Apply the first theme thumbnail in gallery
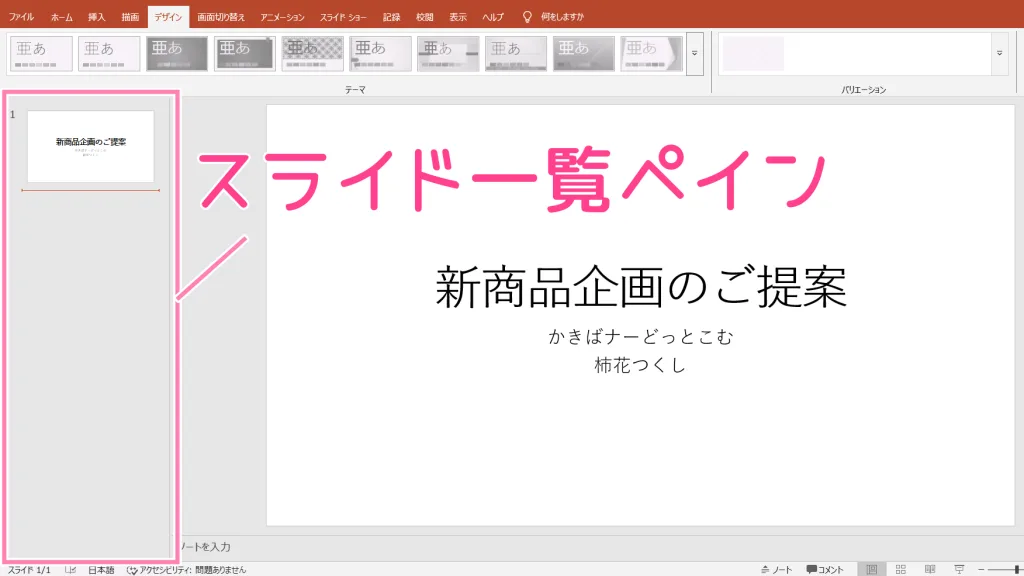The image size is (1024, 576). pos(41,54)
